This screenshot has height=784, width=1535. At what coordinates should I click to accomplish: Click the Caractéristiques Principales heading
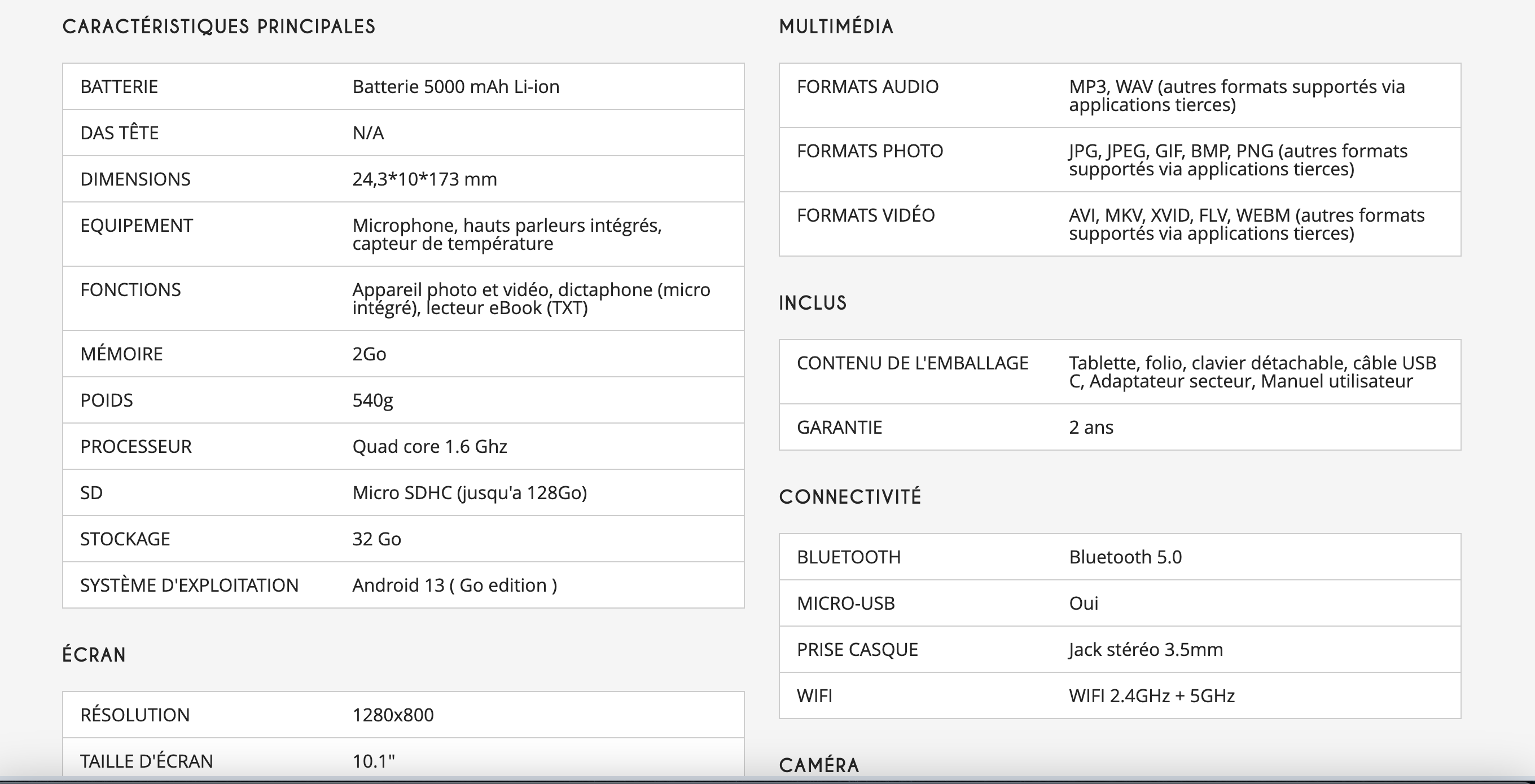tap(219, 27)
